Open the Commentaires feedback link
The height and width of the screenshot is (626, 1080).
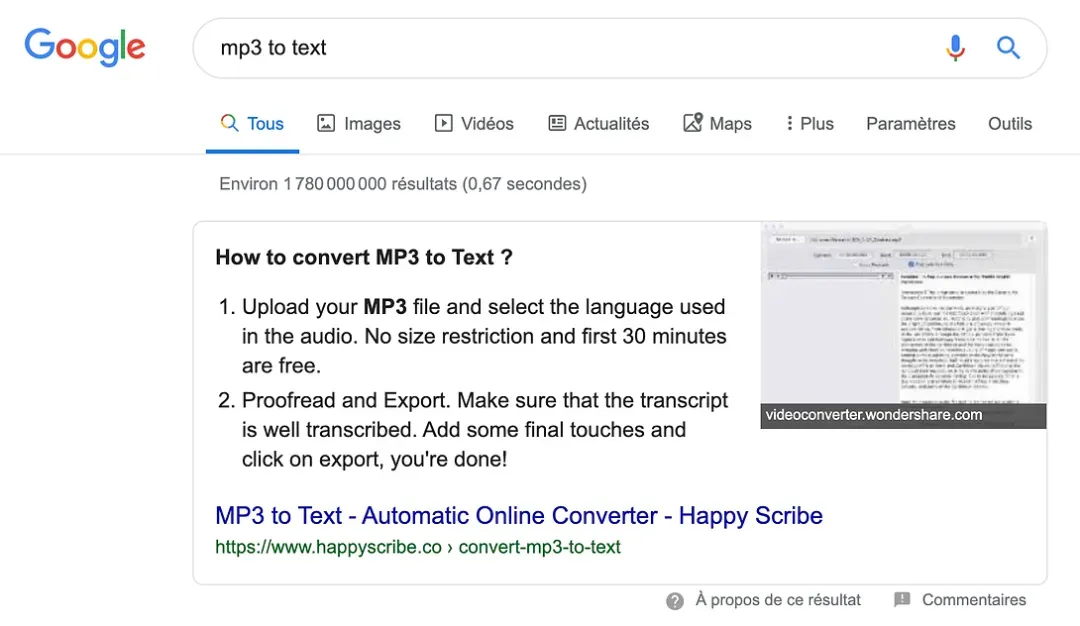click(x=974, y=600)
